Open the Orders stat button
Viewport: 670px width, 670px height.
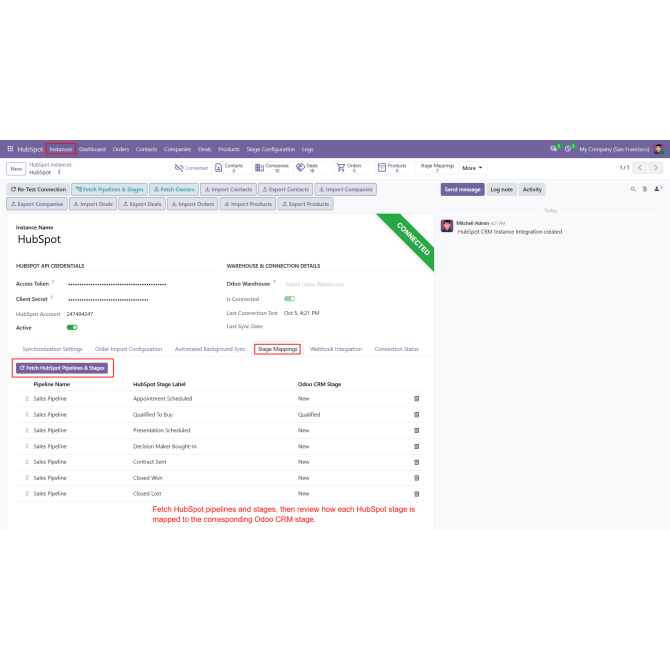[354, 168]
